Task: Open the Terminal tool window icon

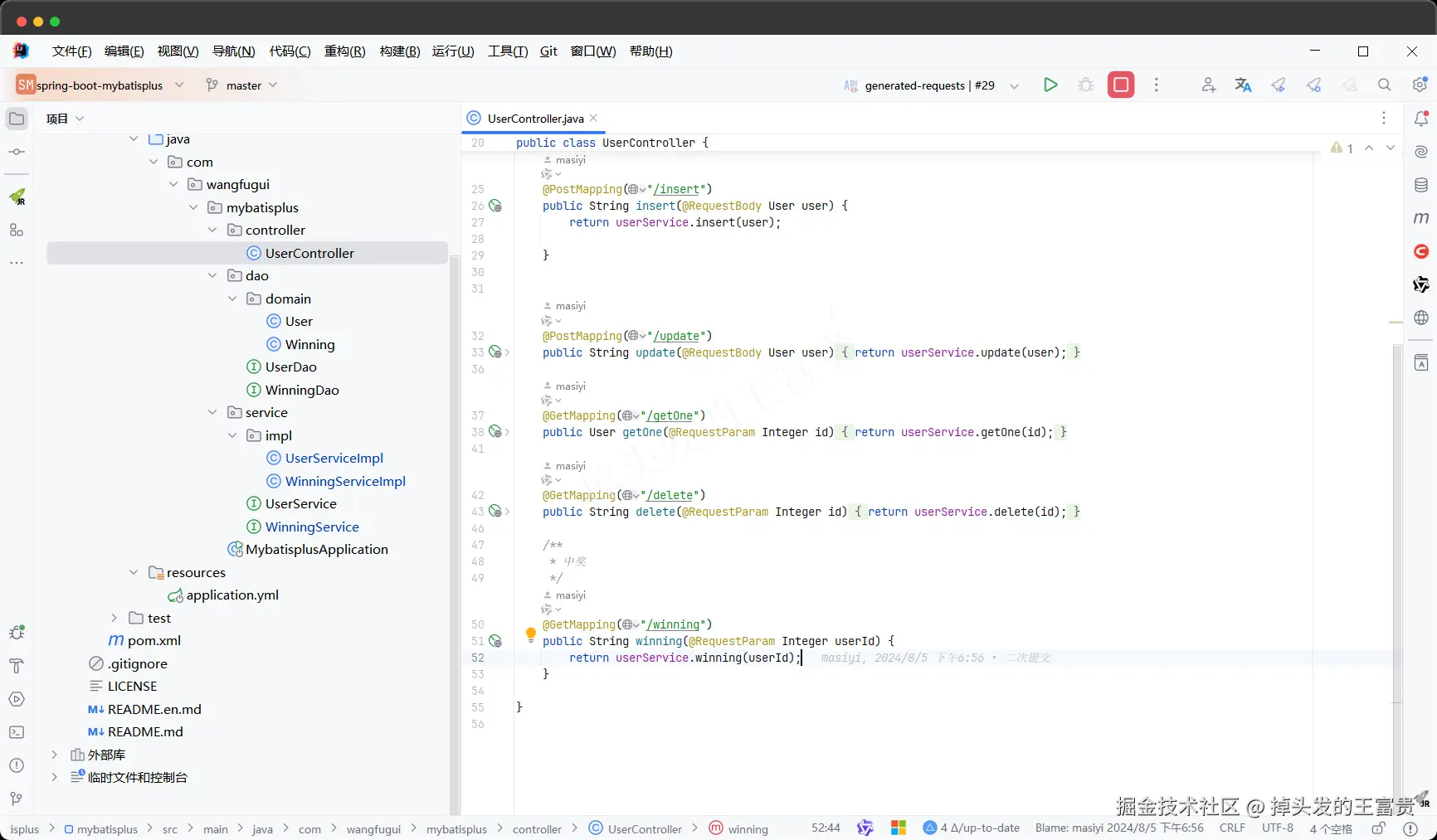Action: pos(17,732)
